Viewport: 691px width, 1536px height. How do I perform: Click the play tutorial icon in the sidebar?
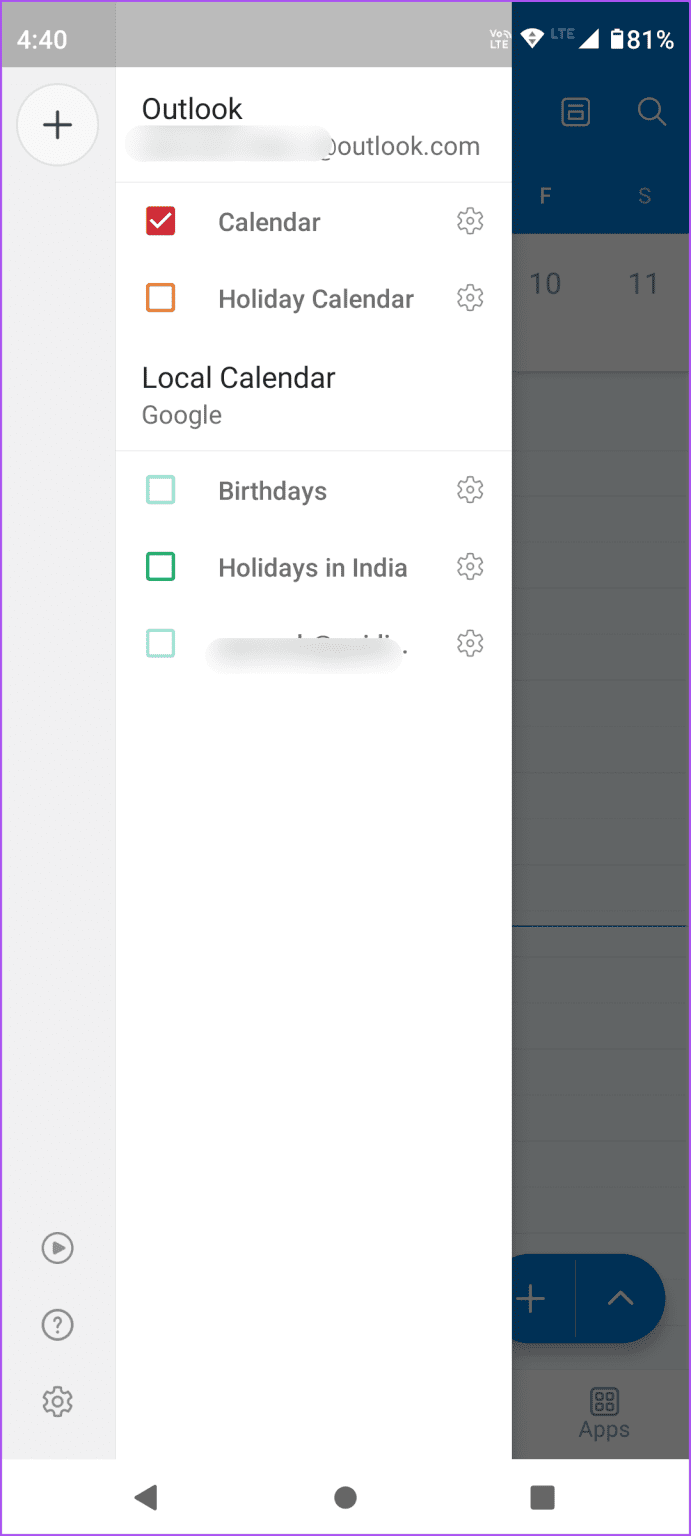(x=57, y=1247)
